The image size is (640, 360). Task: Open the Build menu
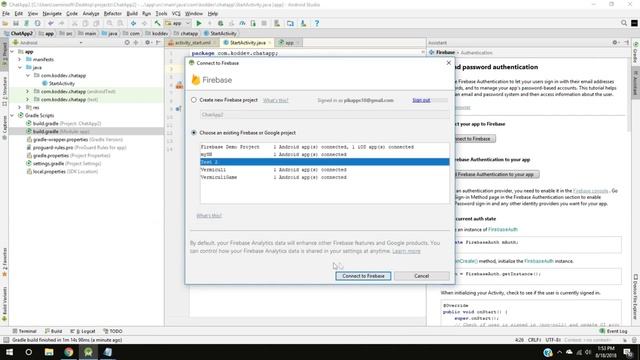point(132,13)
